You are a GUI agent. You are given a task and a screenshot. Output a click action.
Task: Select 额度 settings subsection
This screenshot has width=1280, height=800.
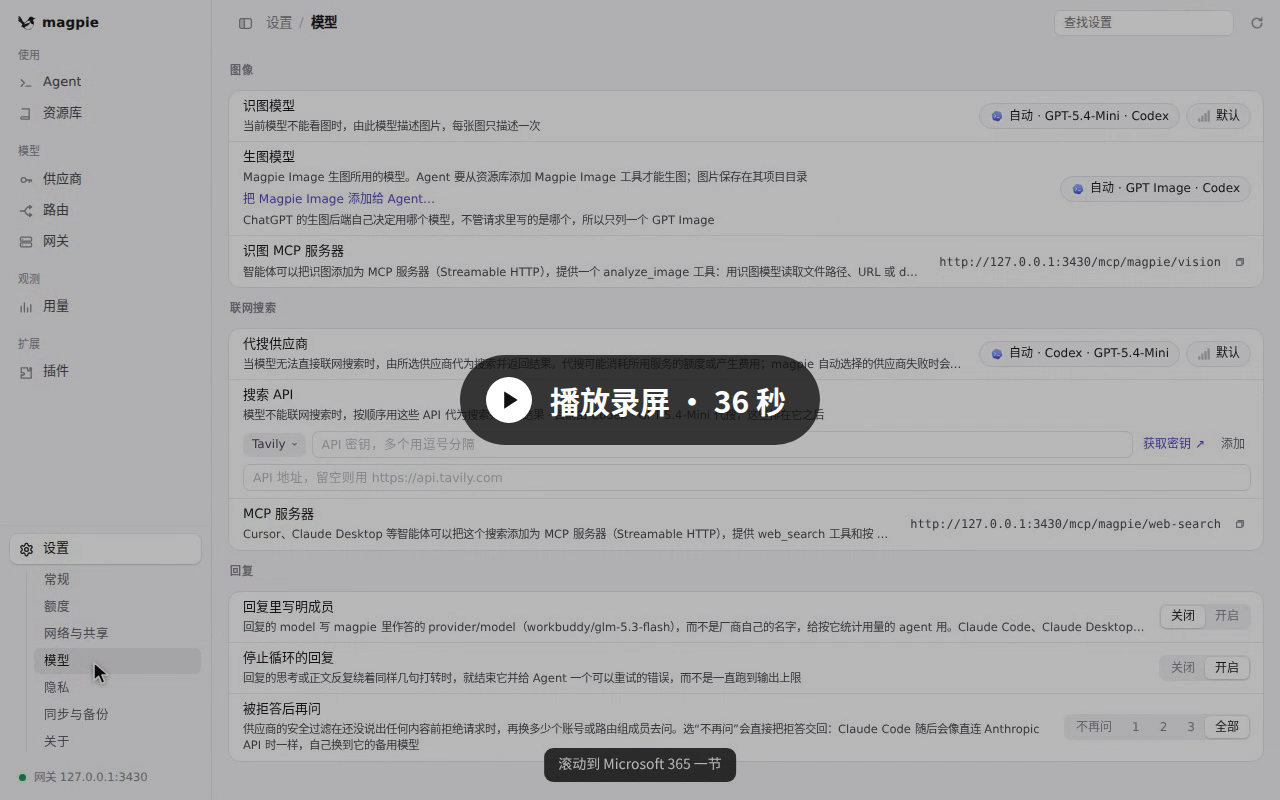pos(117,606)
